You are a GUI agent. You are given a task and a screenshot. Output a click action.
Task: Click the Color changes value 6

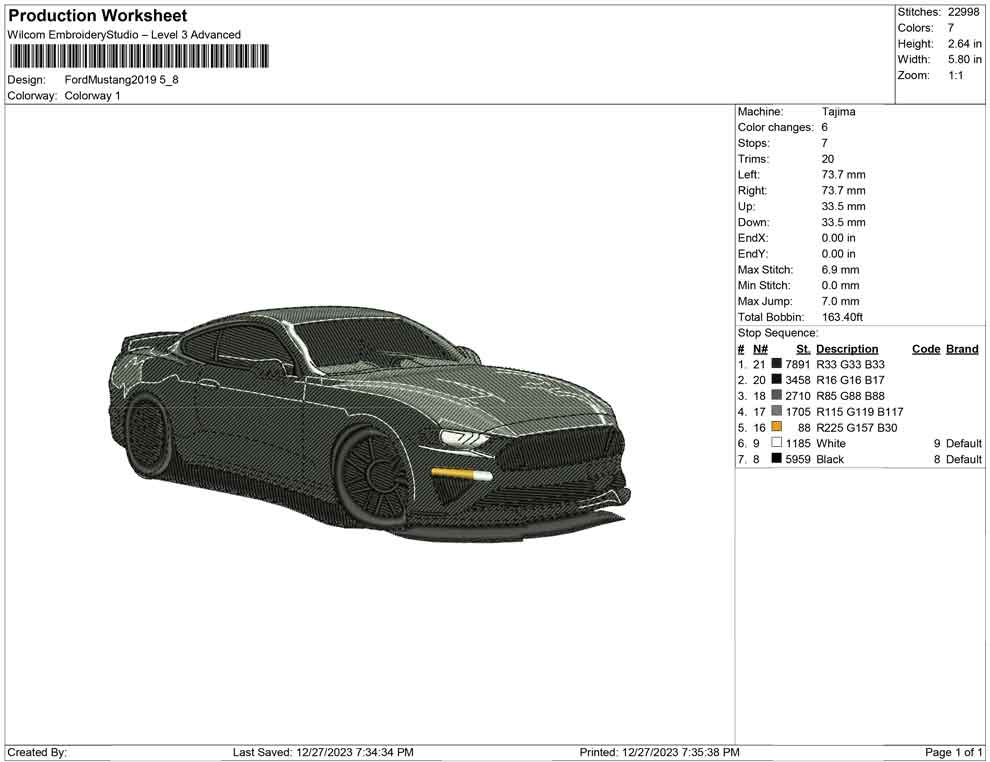coord(825,128)
